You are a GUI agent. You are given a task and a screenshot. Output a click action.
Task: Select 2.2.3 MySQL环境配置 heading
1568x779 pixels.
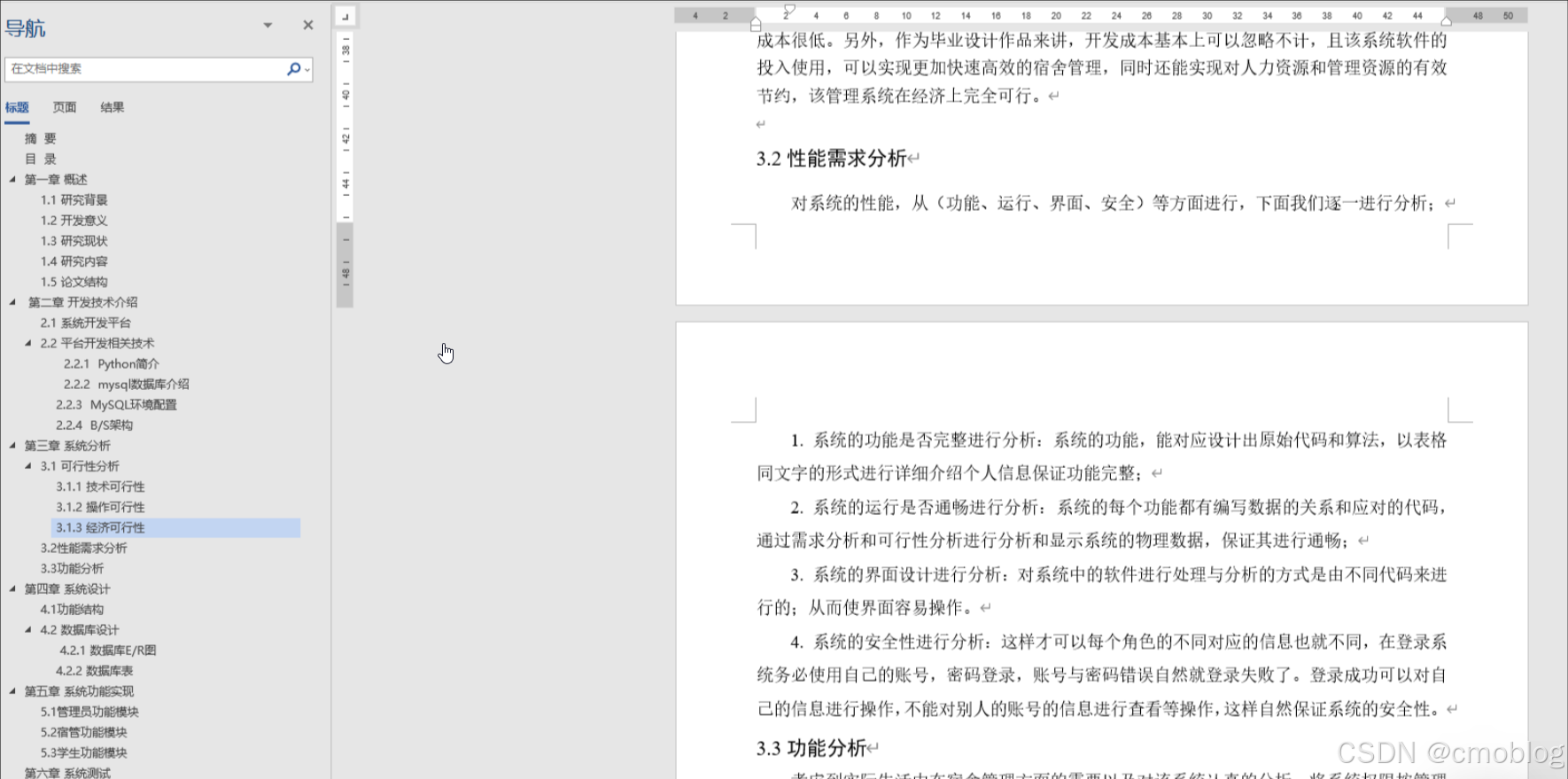(116, 404)
